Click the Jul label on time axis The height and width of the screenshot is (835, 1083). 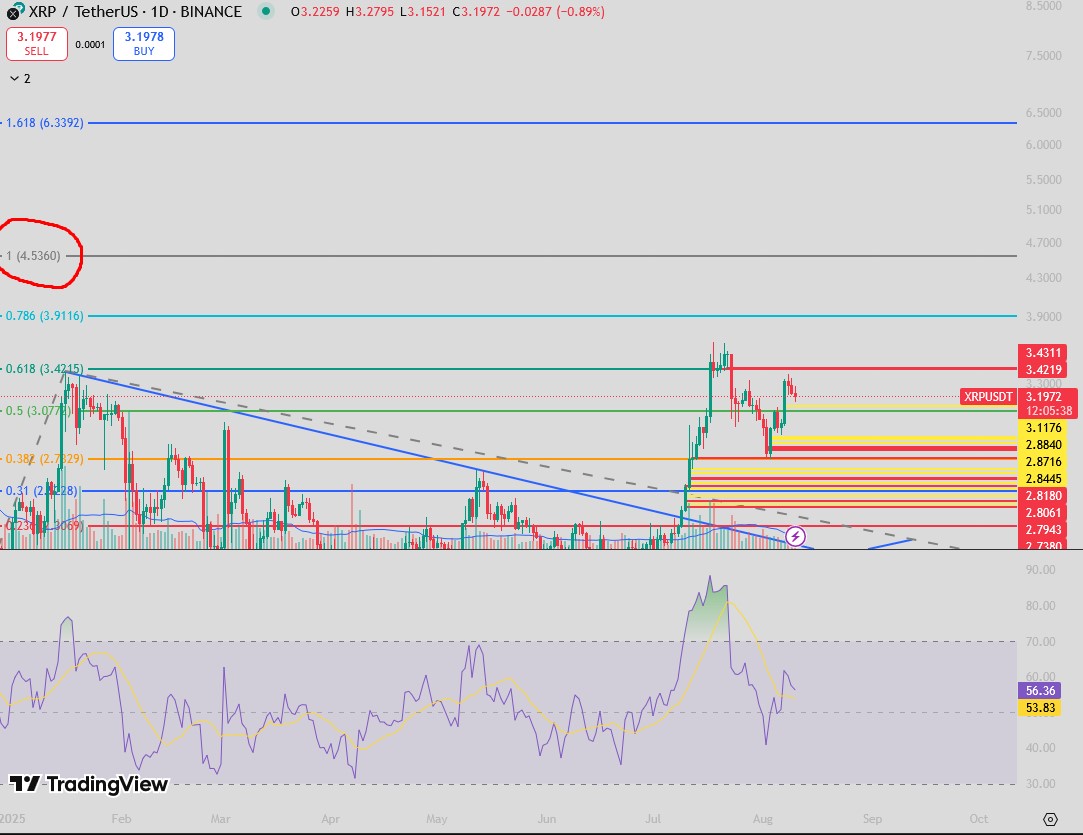[653, 819]
